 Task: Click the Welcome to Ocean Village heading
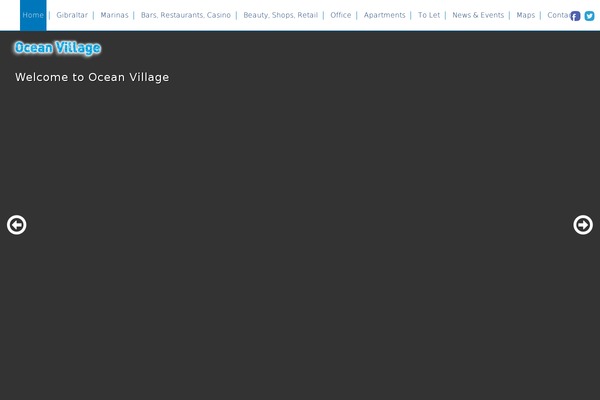(92, 77)
